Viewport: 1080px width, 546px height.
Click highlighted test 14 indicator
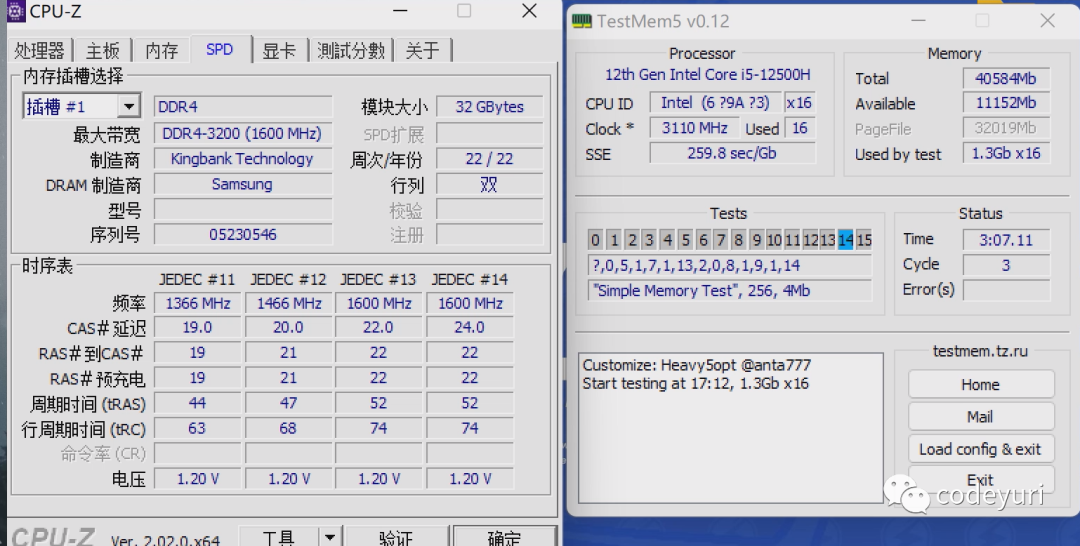(846, 240)
